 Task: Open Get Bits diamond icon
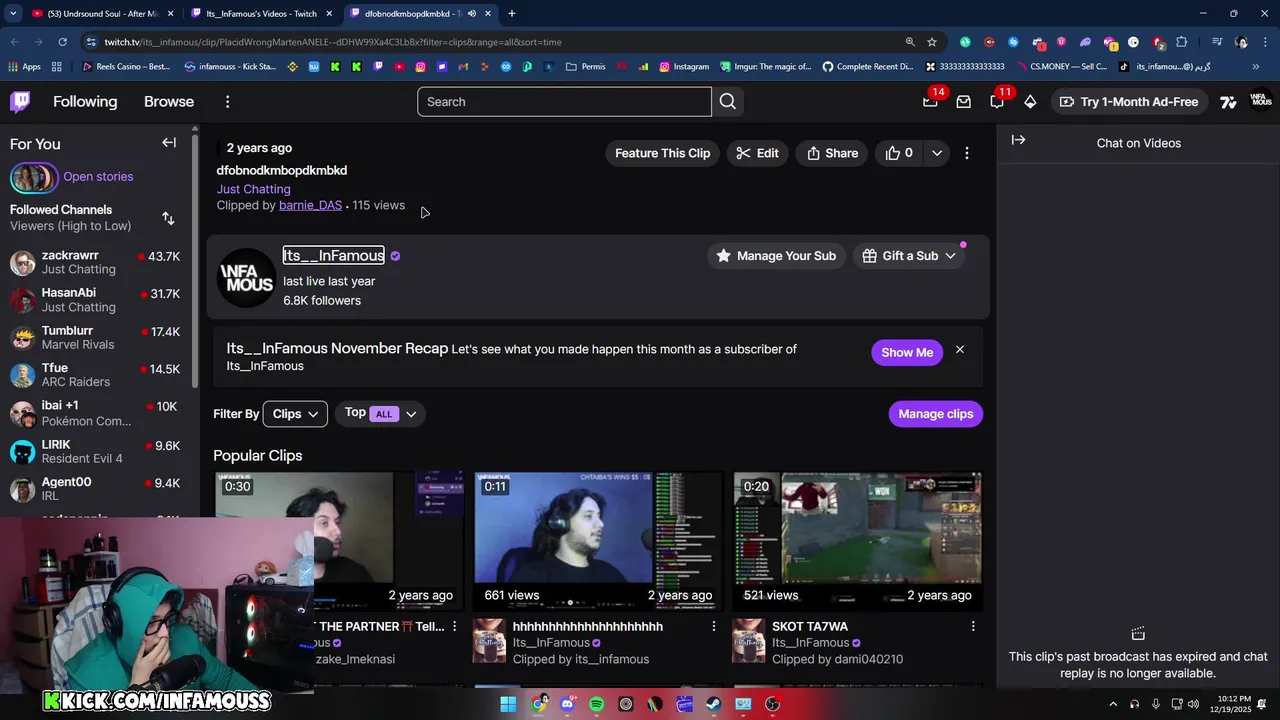coord(1030,102)
